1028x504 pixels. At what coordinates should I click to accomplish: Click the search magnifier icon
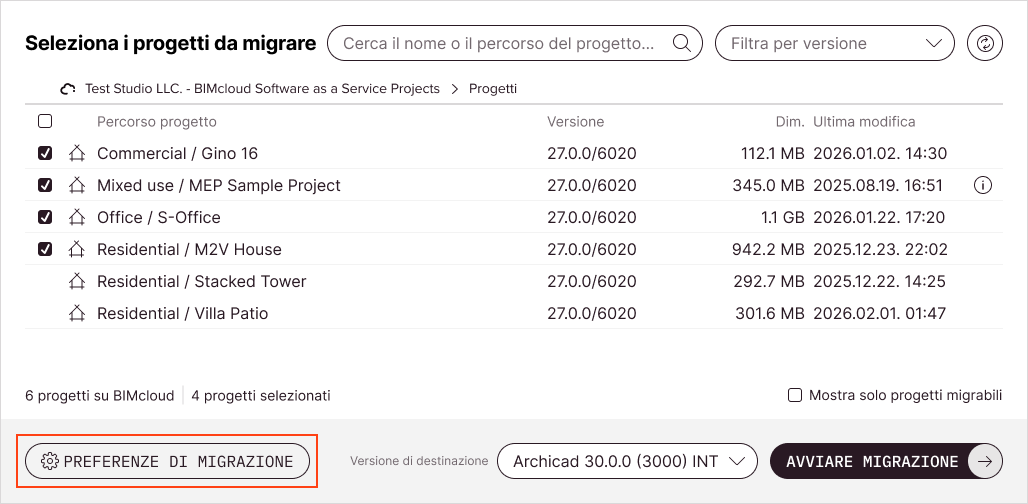tap(682, 43)
